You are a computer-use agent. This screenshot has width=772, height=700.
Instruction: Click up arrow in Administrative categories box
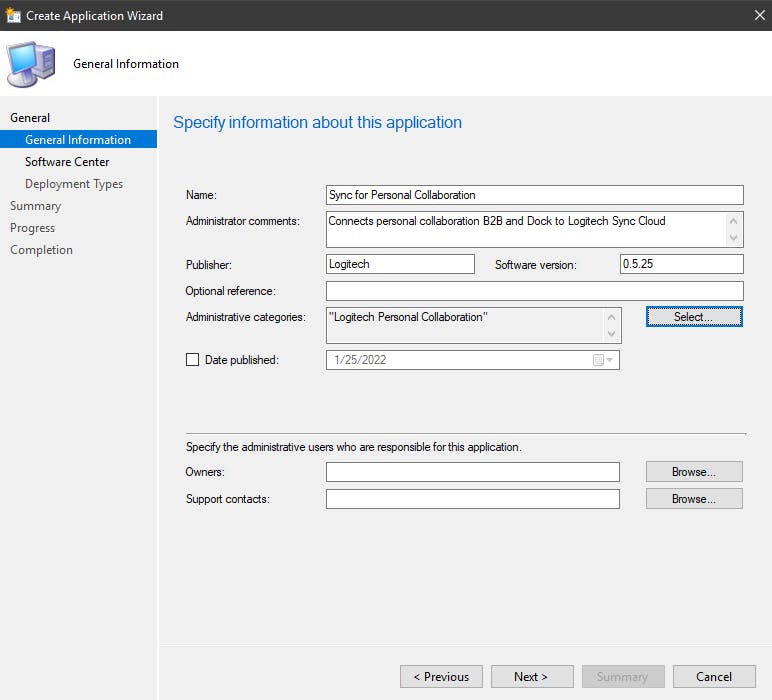[611, 318]
